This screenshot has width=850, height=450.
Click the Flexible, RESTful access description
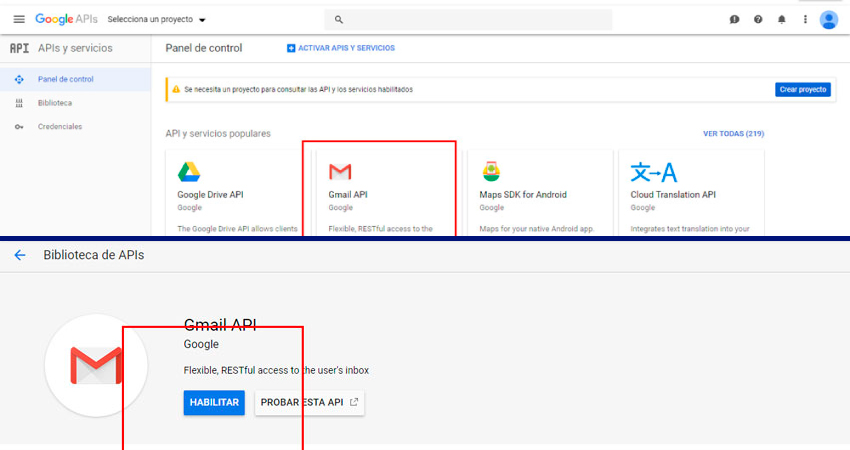click(x=276, y=370)
